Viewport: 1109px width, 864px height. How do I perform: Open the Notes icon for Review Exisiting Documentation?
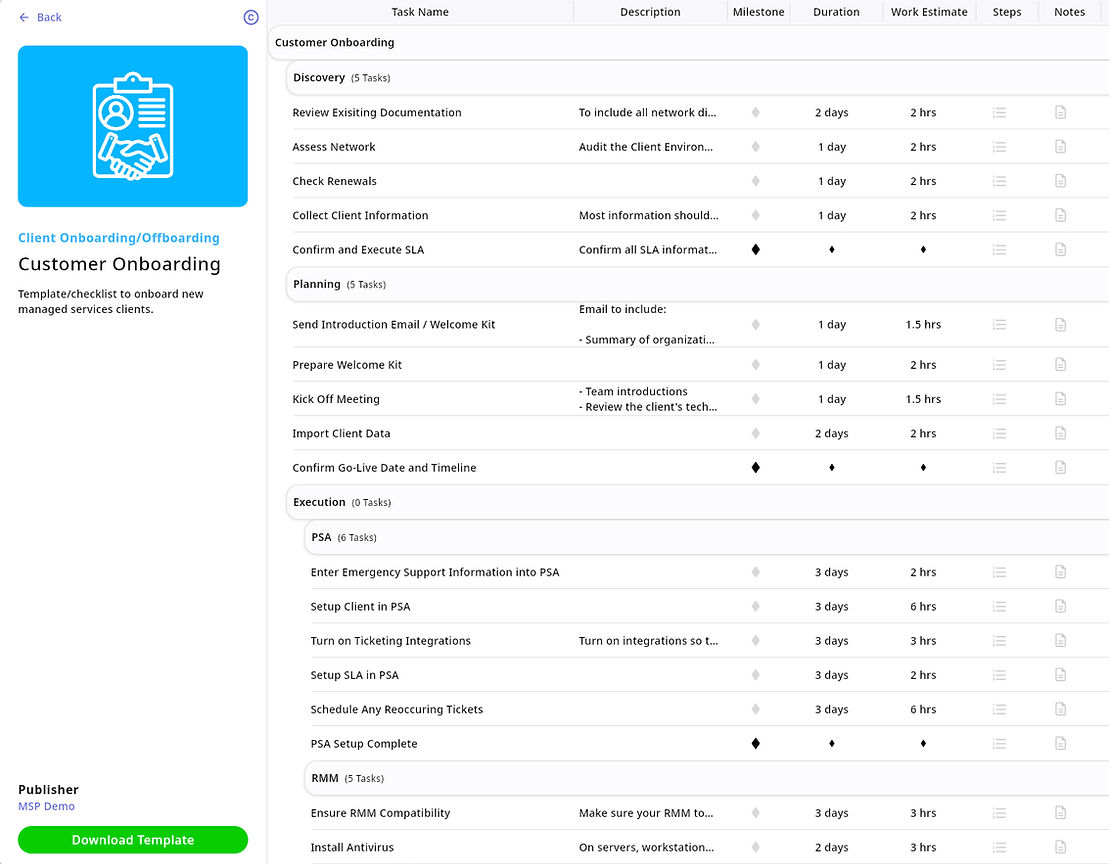1060,112
